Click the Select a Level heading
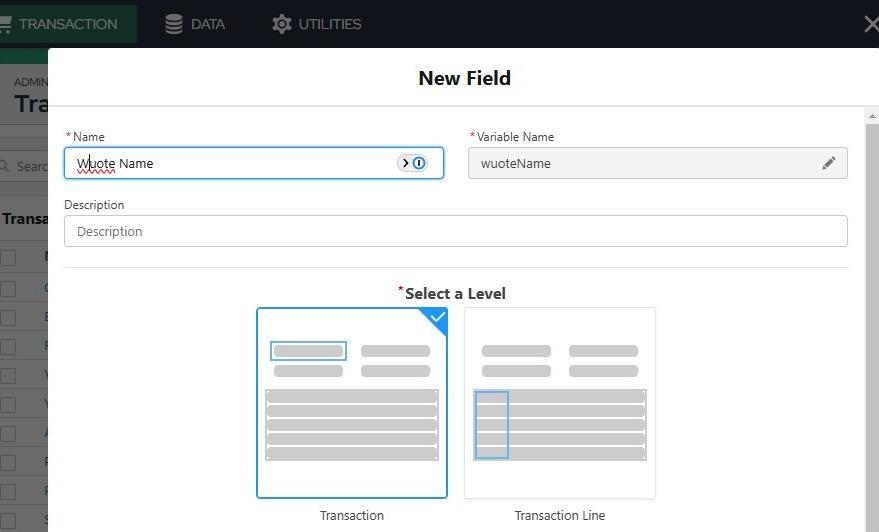This screenshot has height=532, width=879. 455,293
